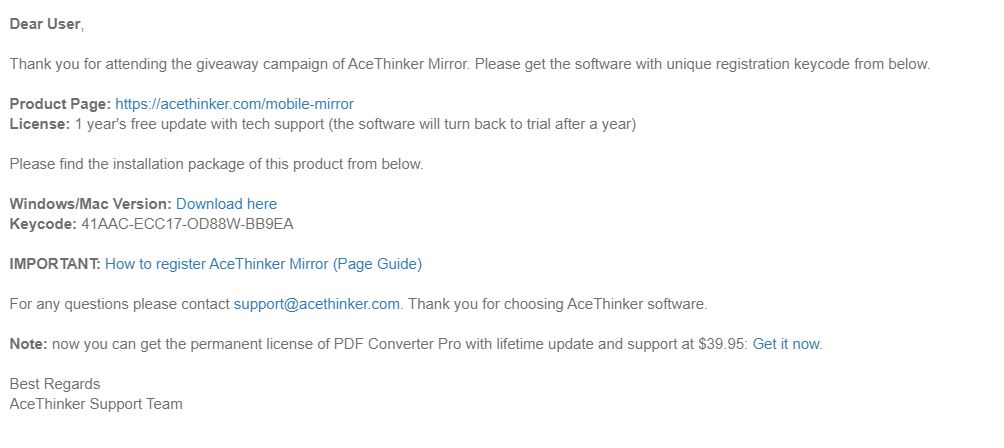Click the "Download here" link
The image size is (1004, 448).
coord(226,204)
